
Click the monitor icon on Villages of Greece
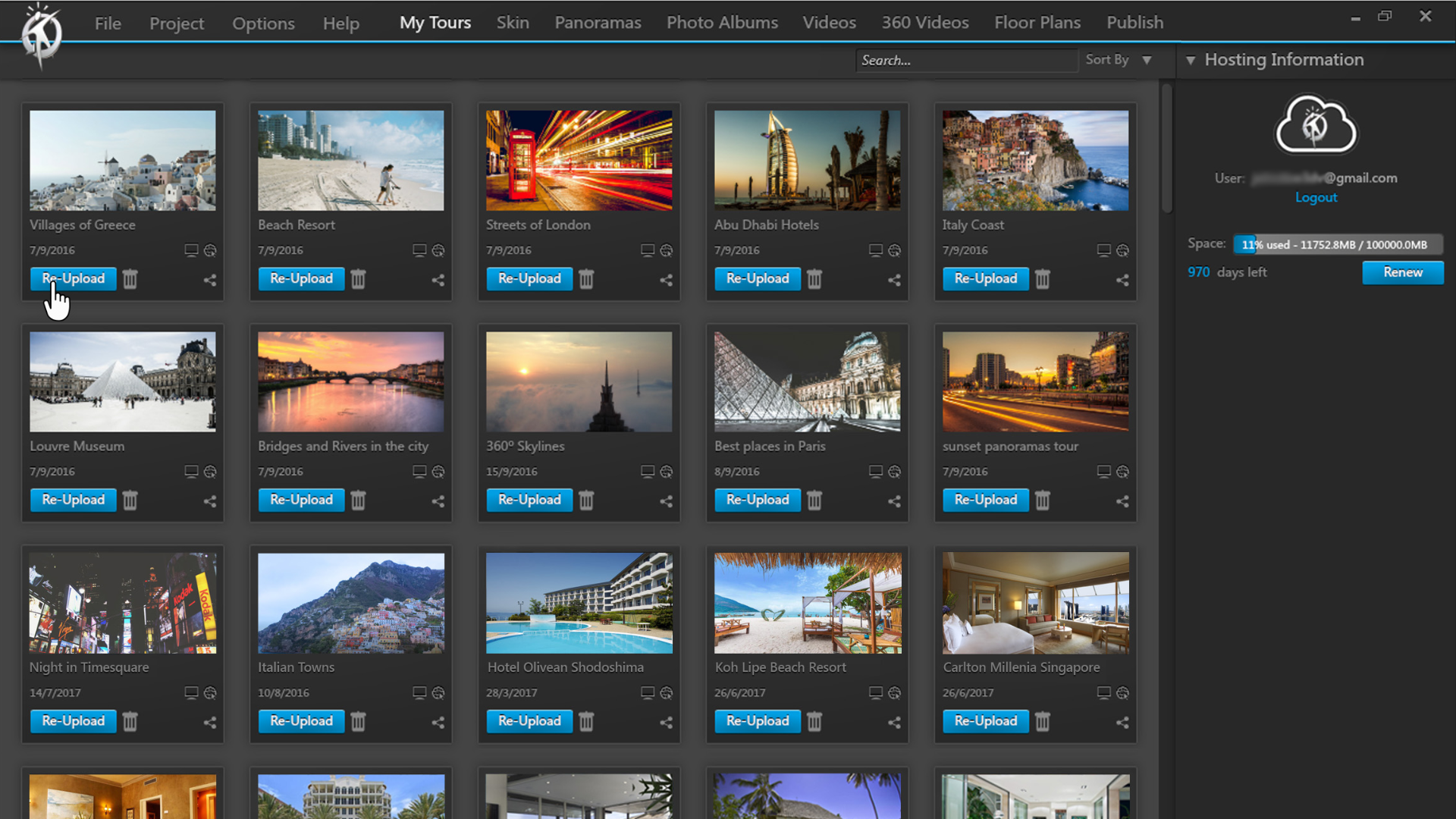pyautogui.click(x=191, y=250)
